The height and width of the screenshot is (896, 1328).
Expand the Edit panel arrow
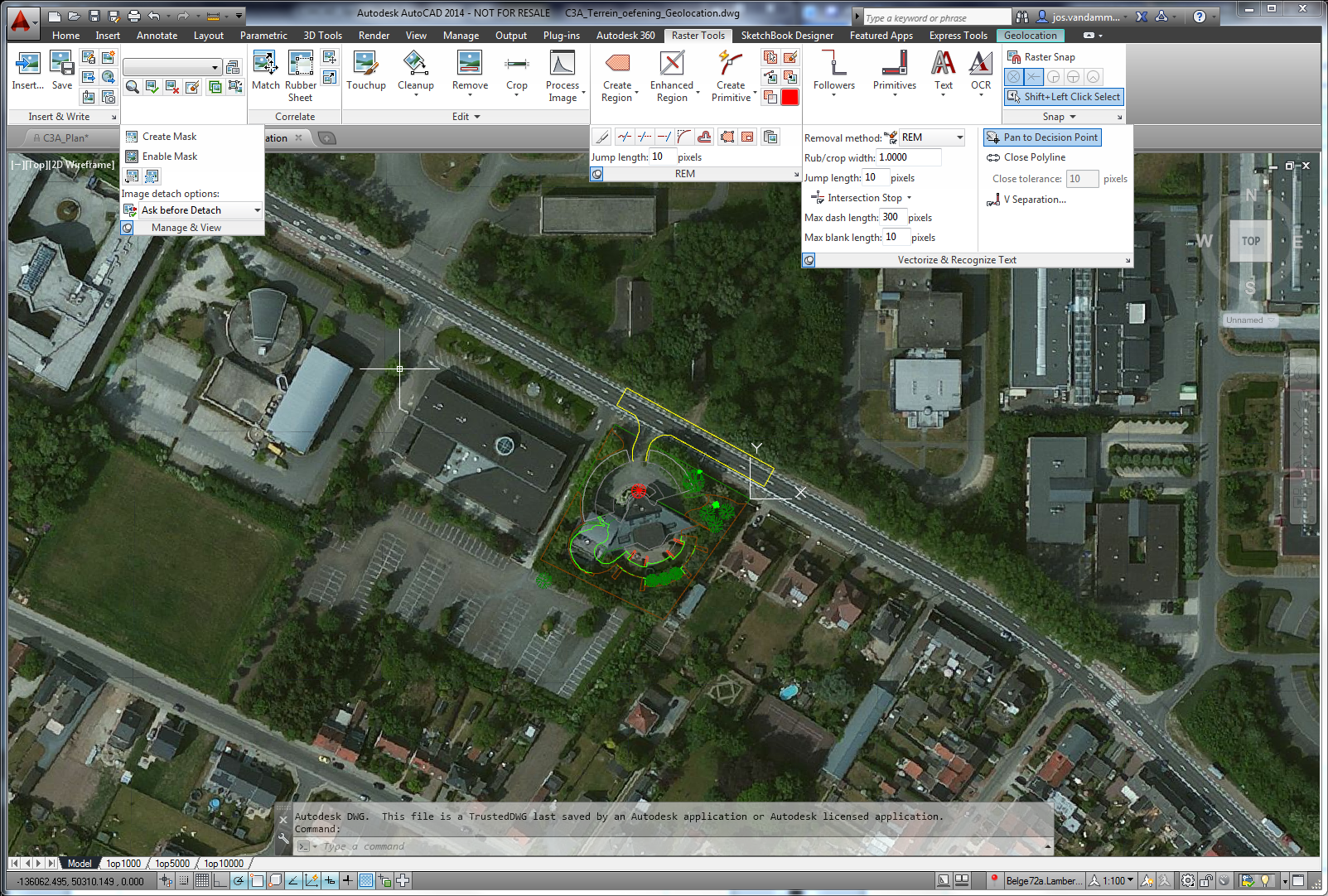(476, 117)
